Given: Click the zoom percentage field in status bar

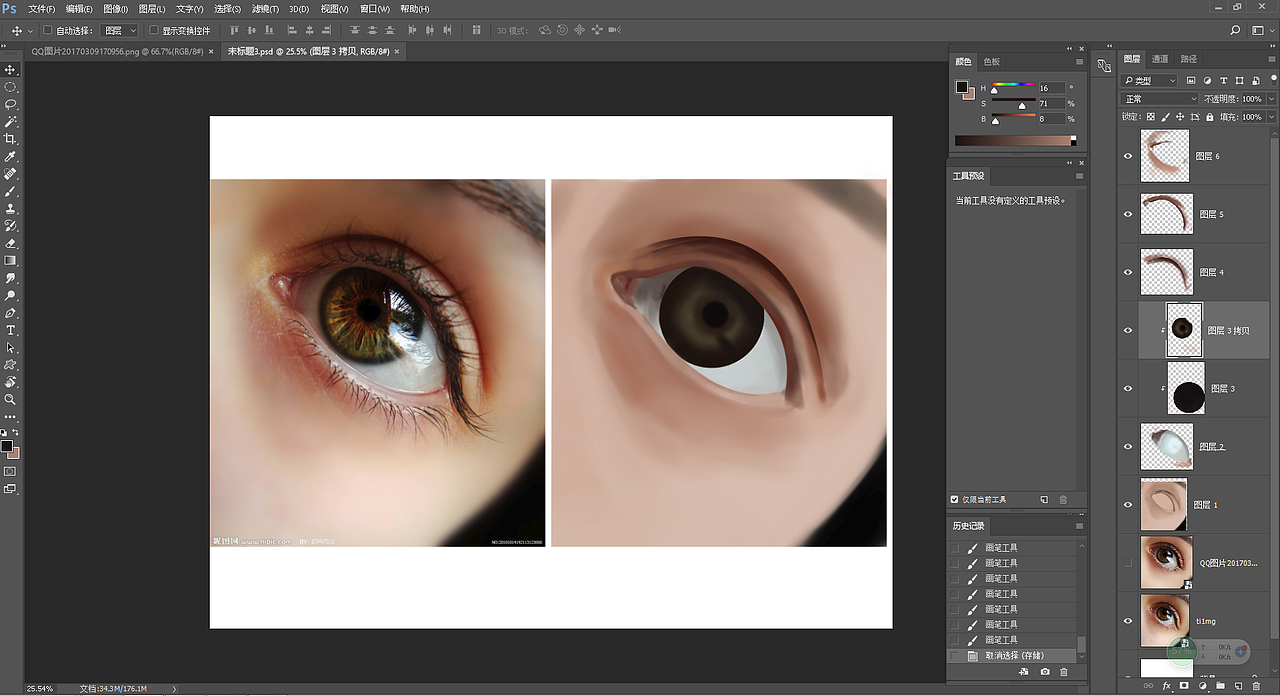Looking at the screenshot, I should [40, 688].
